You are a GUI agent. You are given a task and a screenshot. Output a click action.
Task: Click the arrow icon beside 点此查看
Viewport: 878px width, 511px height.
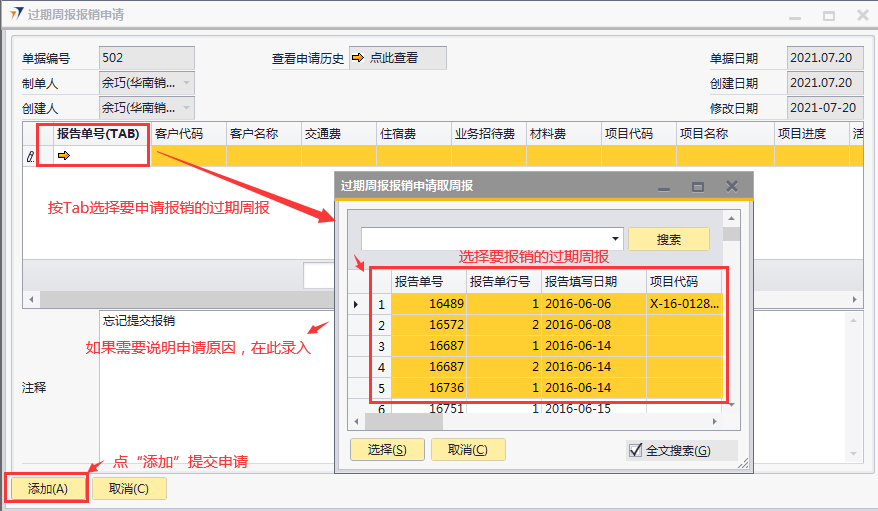(358, 59)
